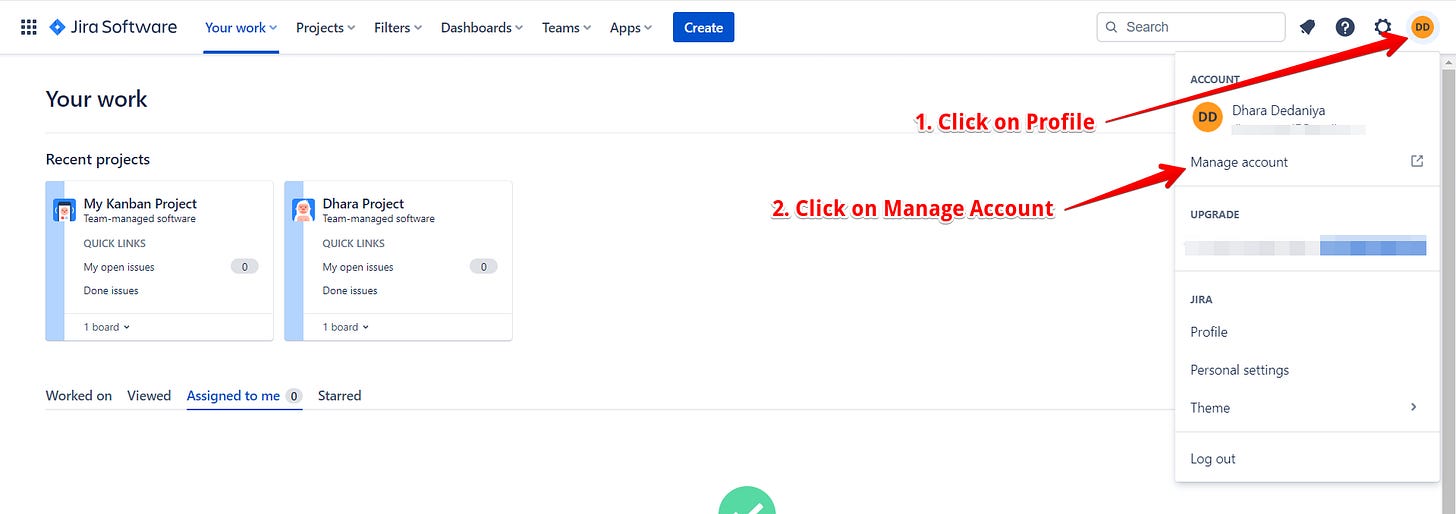Click the Dhara Project avatar icon
The height and width of the screenshot is (514, 1456).
[303, 210]
